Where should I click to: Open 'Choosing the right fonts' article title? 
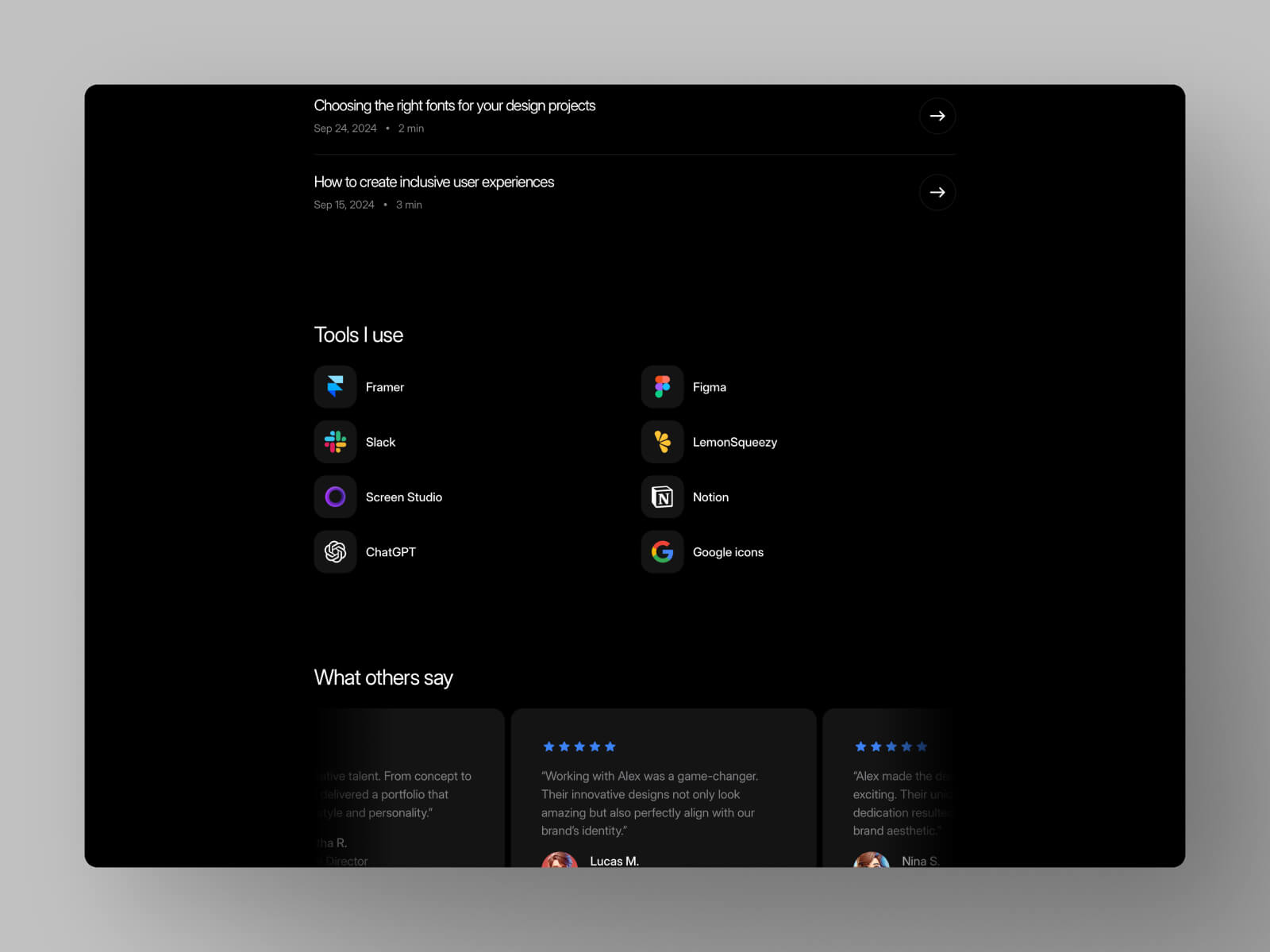454,106
